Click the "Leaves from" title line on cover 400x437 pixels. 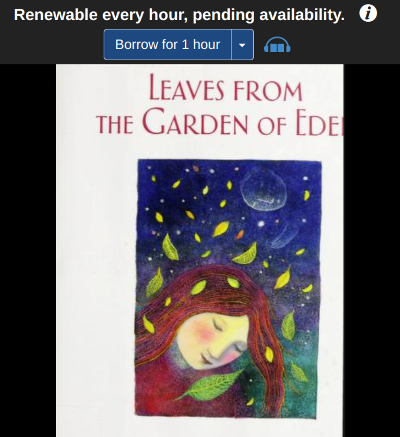coord(226,88)
